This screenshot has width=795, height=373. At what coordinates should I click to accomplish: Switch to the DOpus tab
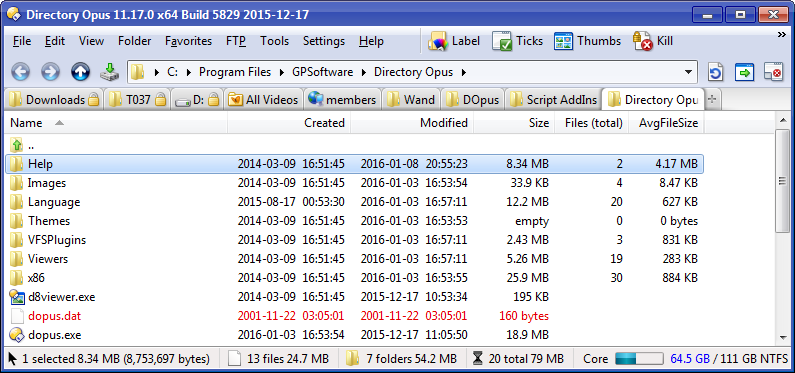(474, 100)
